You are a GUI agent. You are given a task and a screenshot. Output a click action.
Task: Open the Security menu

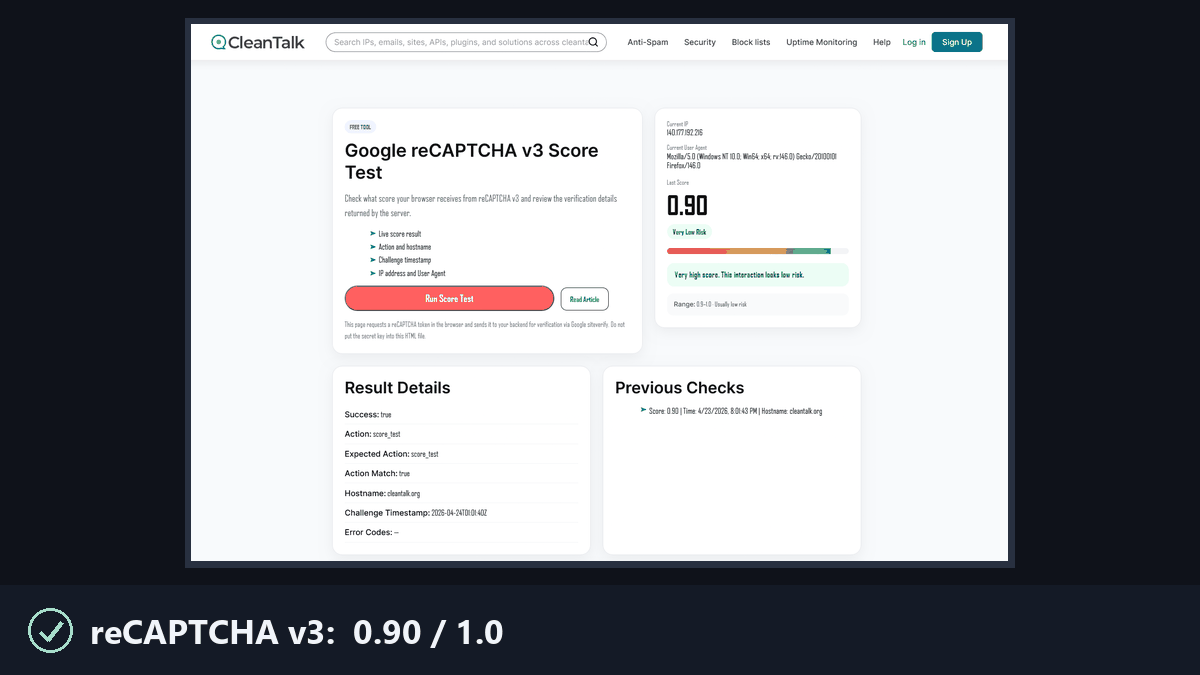click(x=700, y=42)
